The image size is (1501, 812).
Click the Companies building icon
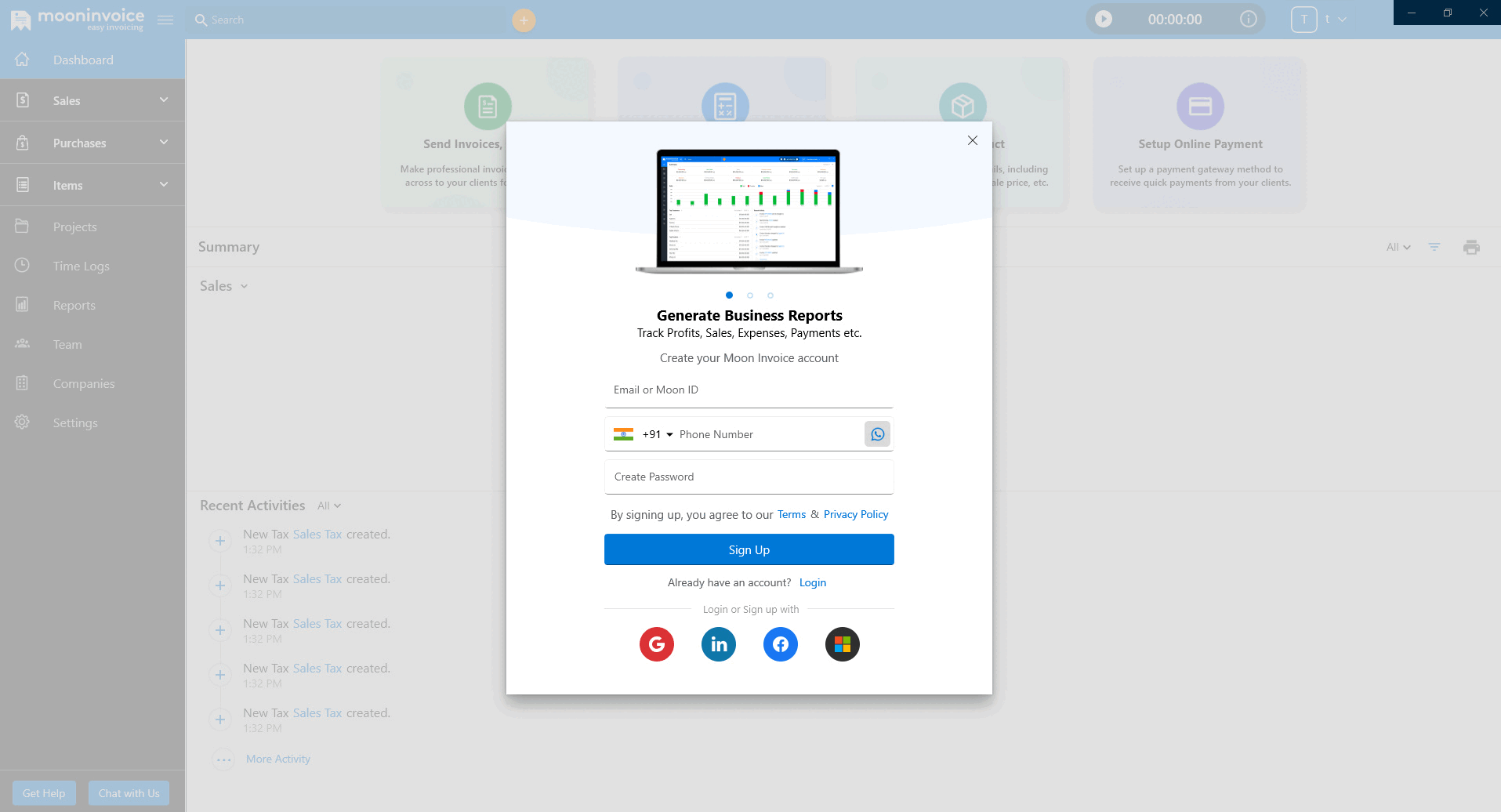[22, 383]
